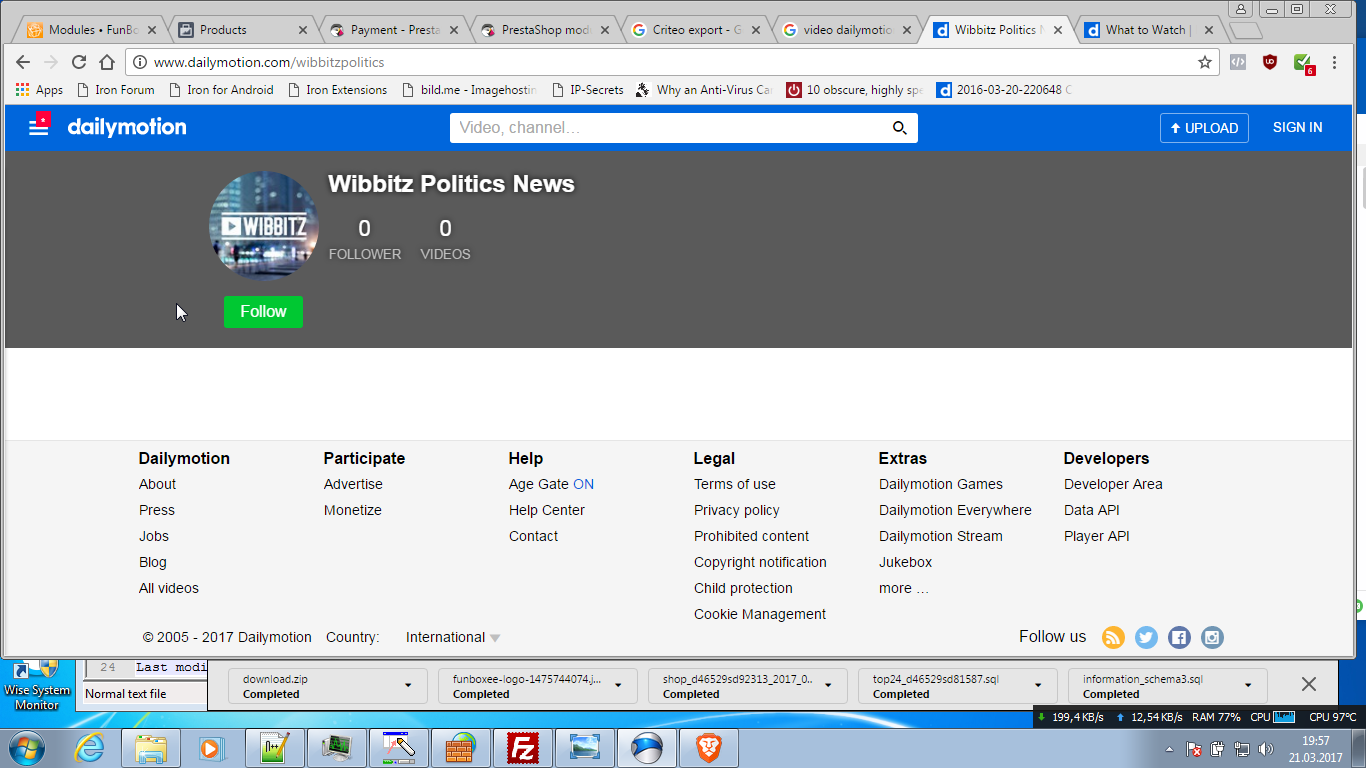Image resolution: width=1366 pixels, height=768 pixels.
Task: Open the Country International dropdown
Action: 453,637
